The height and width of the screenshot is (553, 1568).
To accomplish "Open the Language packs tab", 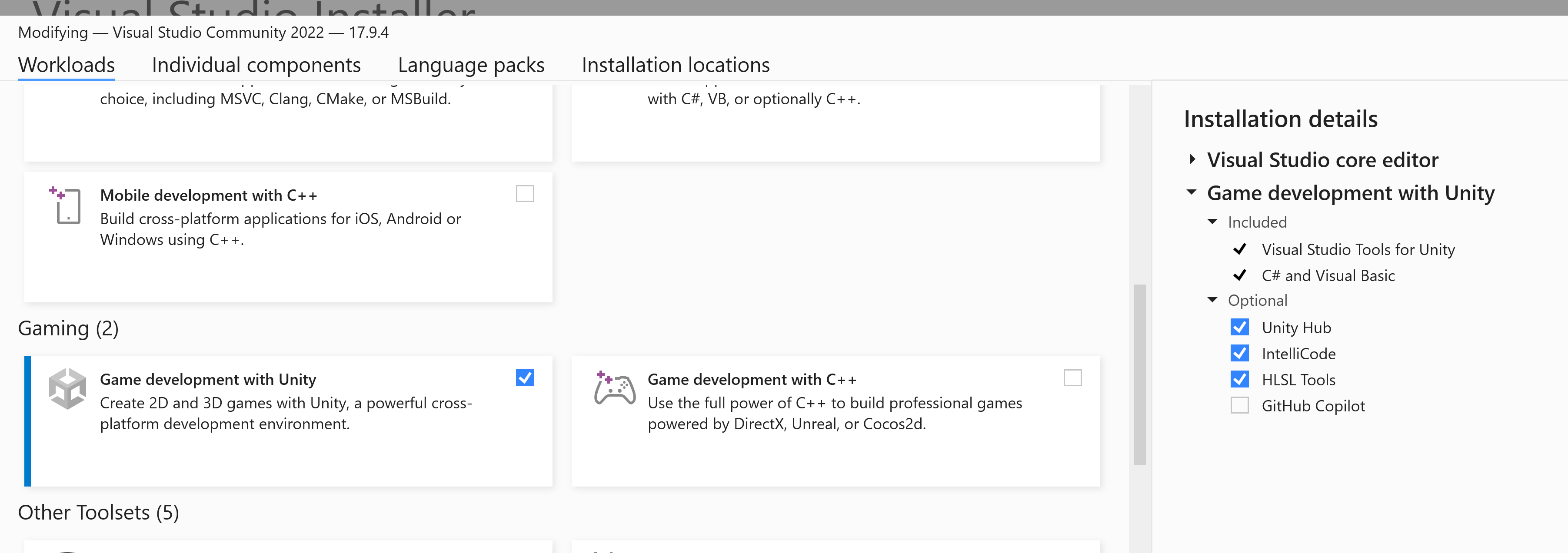I will click(471, 64).
